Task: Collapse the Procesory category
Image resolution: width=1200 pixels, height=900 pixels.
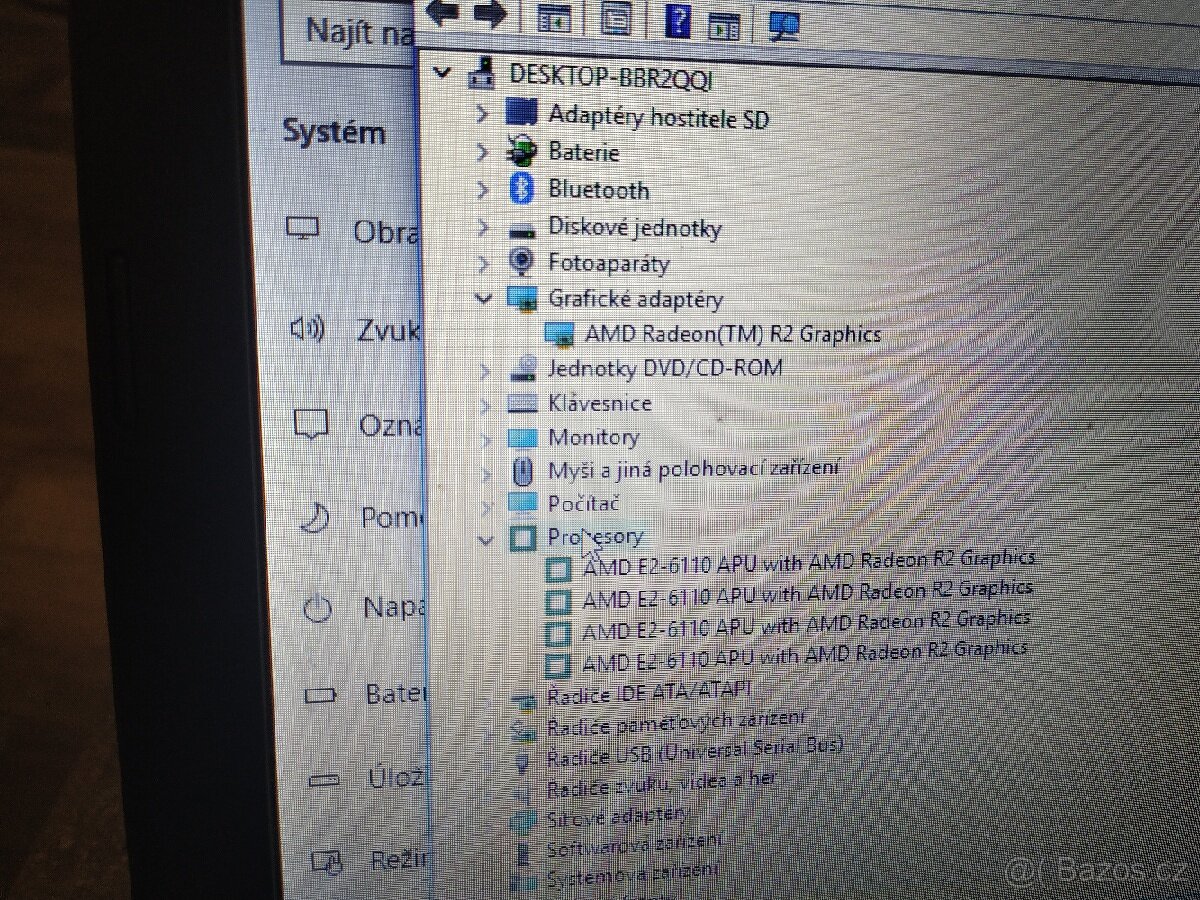Action: click(x=486, y=540)
